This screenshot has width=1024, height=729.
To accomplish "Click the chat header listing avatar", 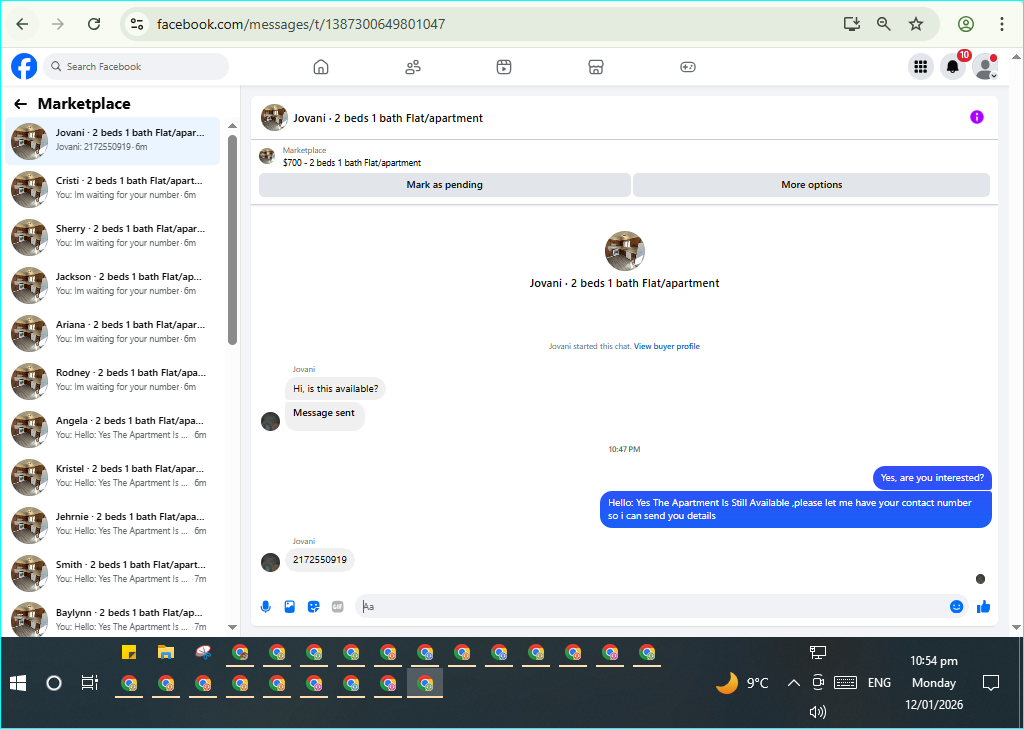I will tap(274, 118).
